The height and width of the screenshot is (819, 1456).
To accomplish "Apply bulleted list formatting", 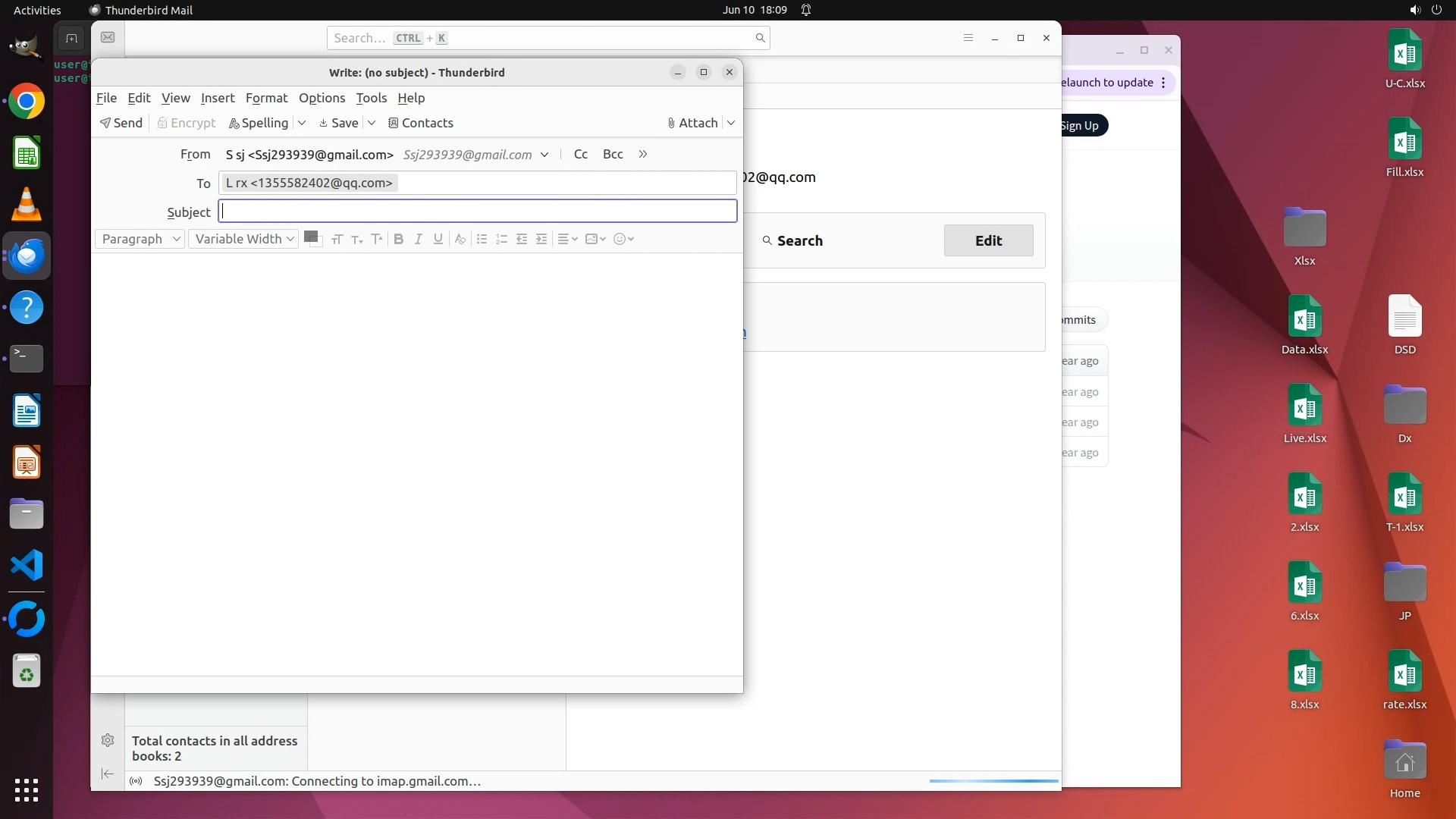I will (x=482, y=239).
